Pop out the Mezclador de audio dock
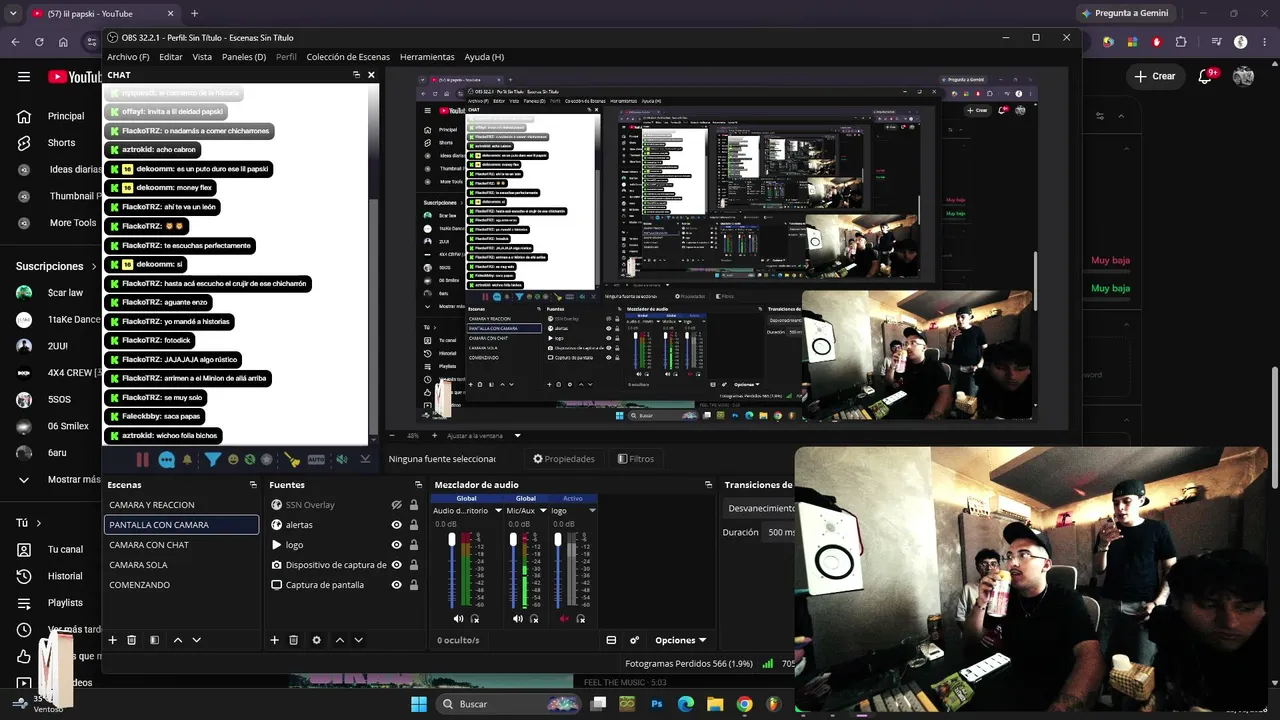The height and width of the screenshot is (720, 1280). [x=709, y=485]
